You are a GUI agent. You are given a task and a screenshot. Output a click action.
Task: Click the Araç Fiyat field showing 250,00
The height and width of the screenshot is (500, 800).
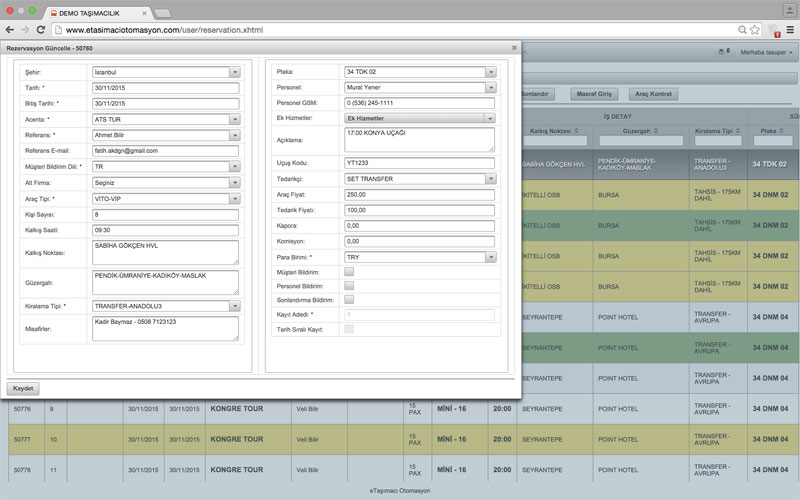419,195
